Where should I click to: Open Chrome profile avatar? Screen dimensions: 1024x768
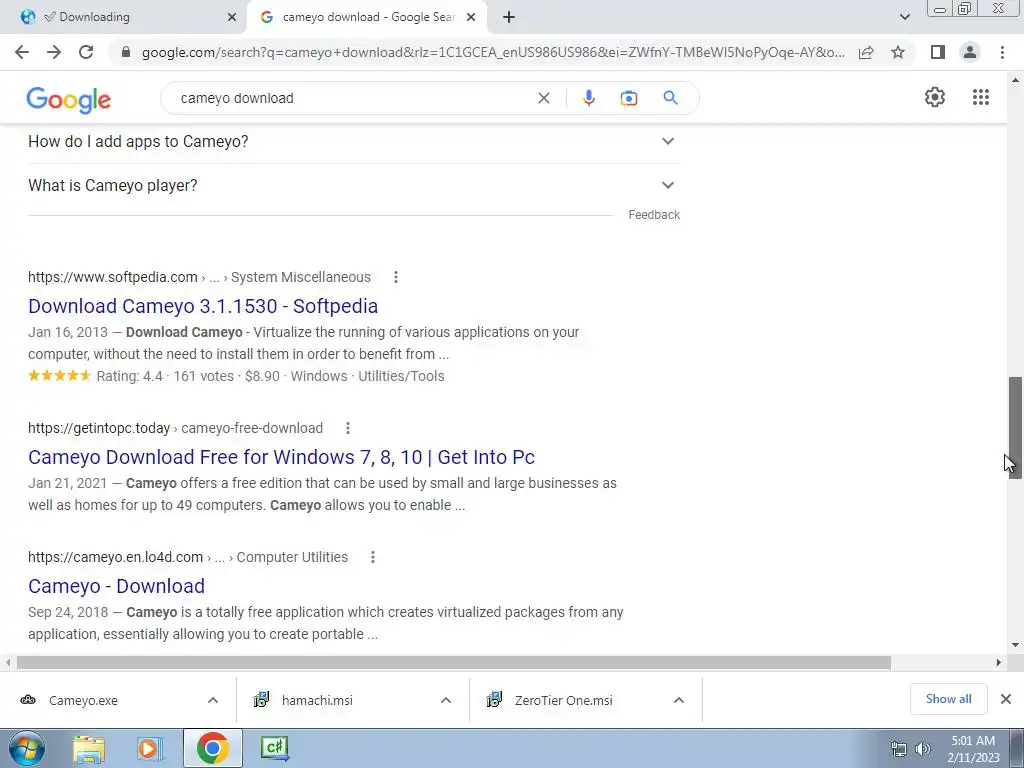[970, 52]
